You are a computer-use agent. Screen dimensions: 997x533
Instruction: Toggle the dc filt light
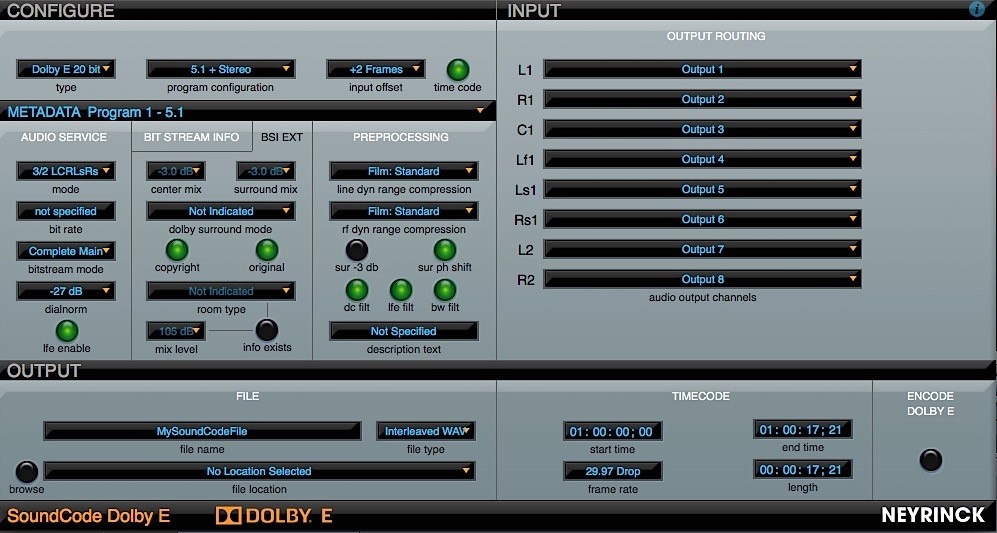tap(357, 290)
